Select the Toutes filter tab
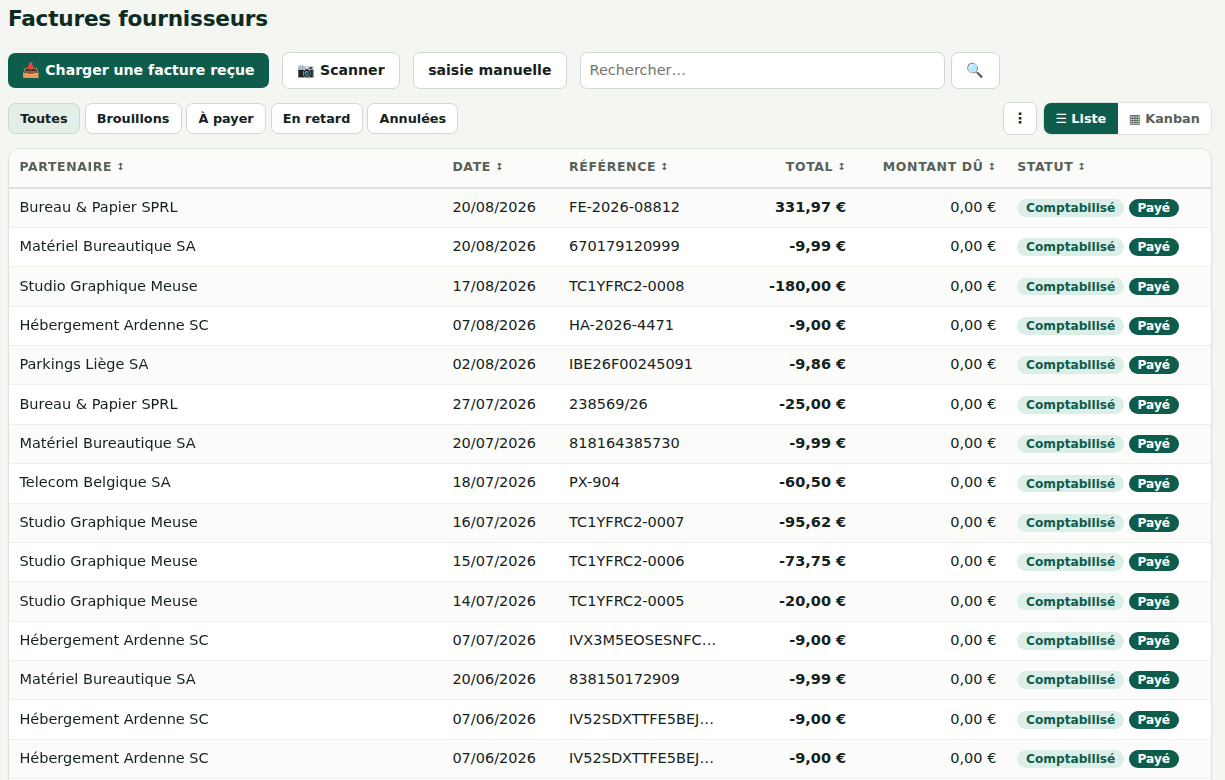The image size is (1225, 780). [44, 118]
